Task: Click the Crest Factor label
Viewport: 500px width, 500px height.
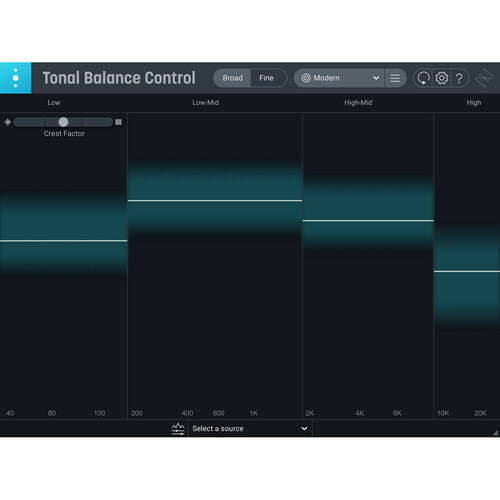Action: (x=64, y=134)
